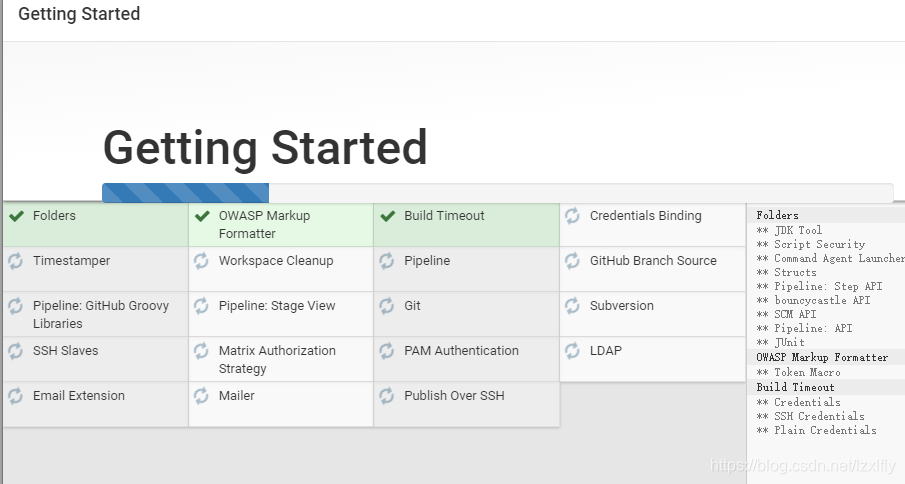Viewport: 905px width, 484px height.
Task: Click the Folders heading in install log
Action: pos(777,216)
